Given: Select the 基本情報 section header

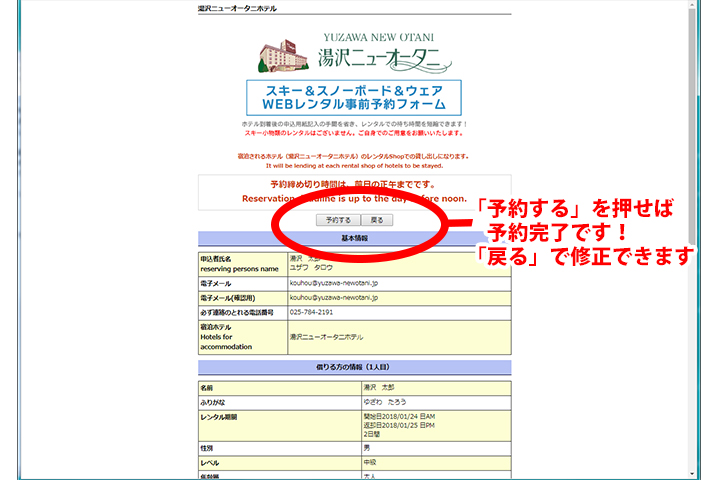Looking at the screenshot, I should pos(354,238).
